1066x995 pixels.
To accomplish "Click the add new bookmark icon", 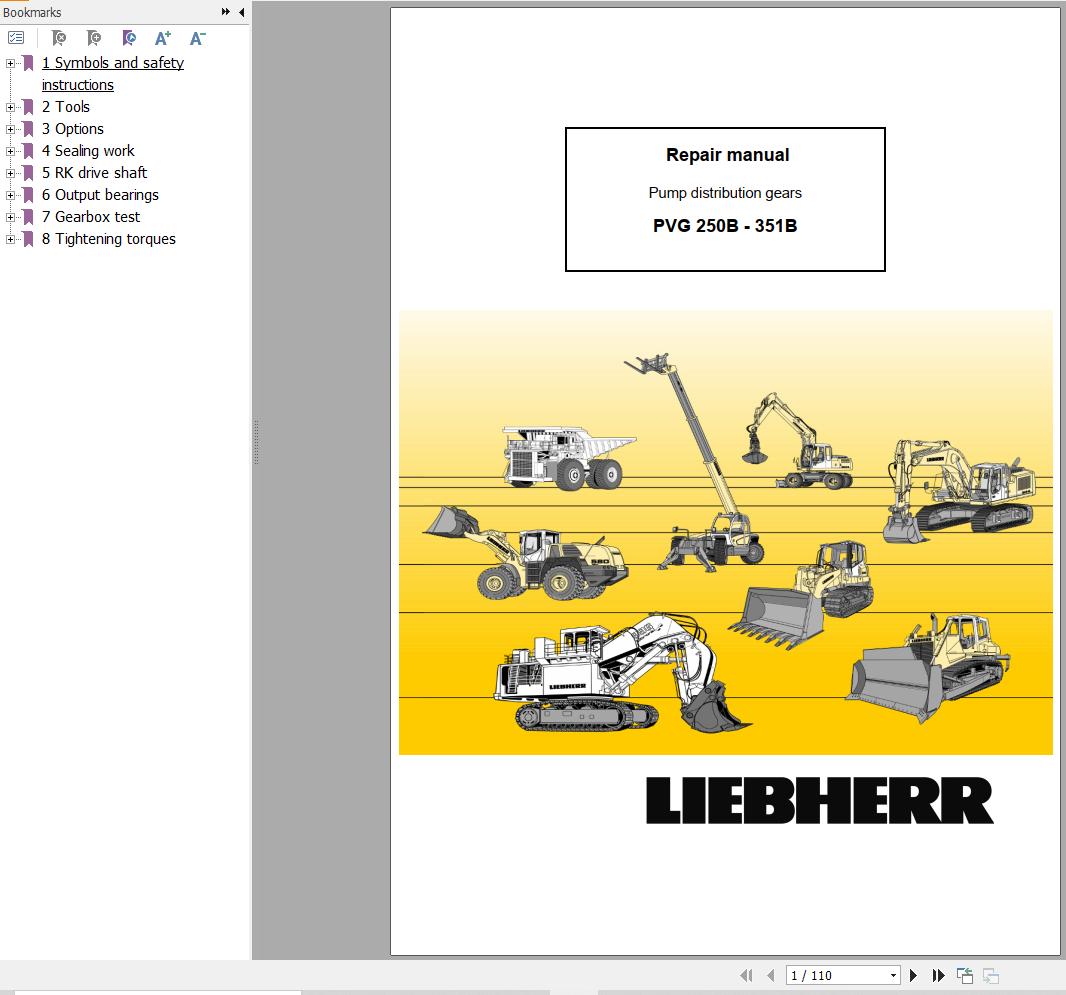I will point(94,38).
